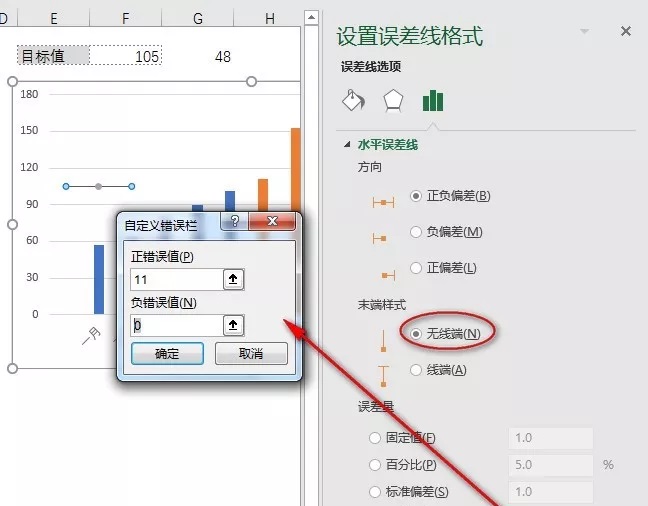648x506 pixels.
Task: Choose 线端 end style
Action: point(417,370)
